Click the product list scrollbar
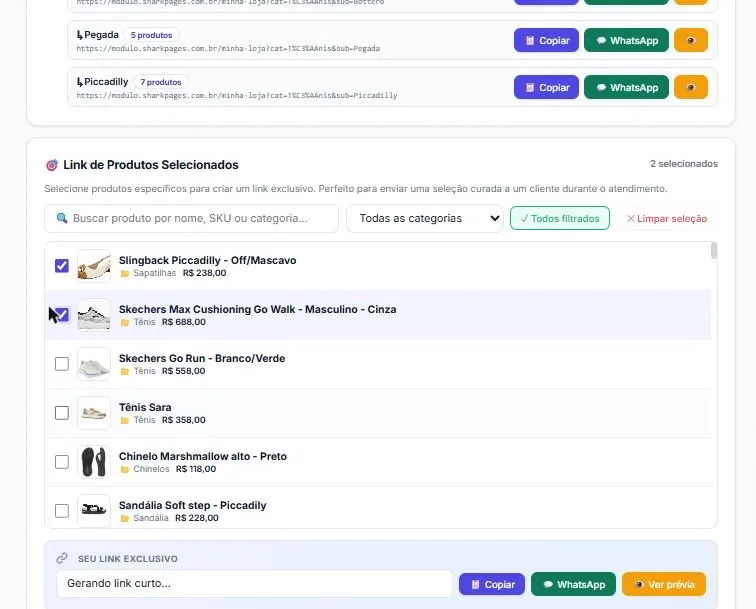756x609 pixels. (714, 251)
